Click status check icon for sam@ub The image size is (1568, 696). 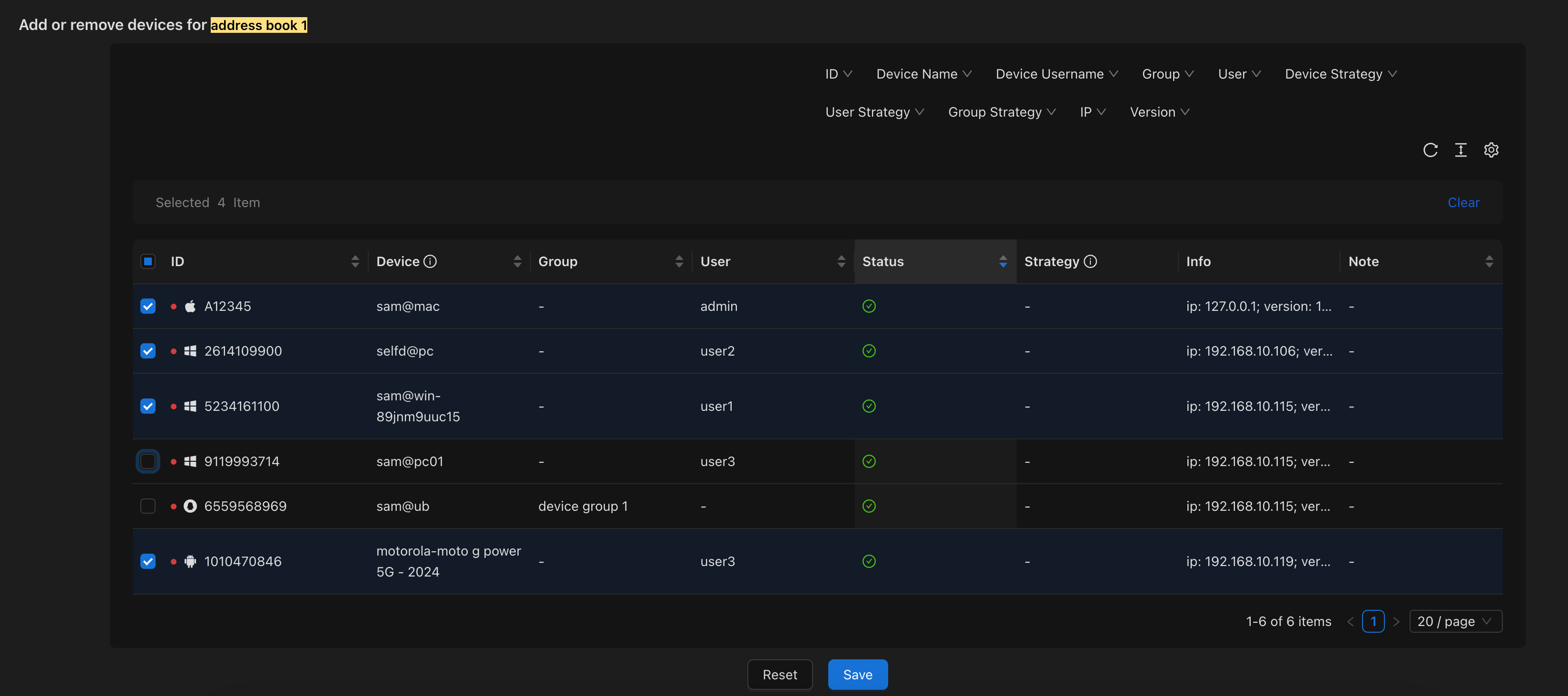point(869,506)
